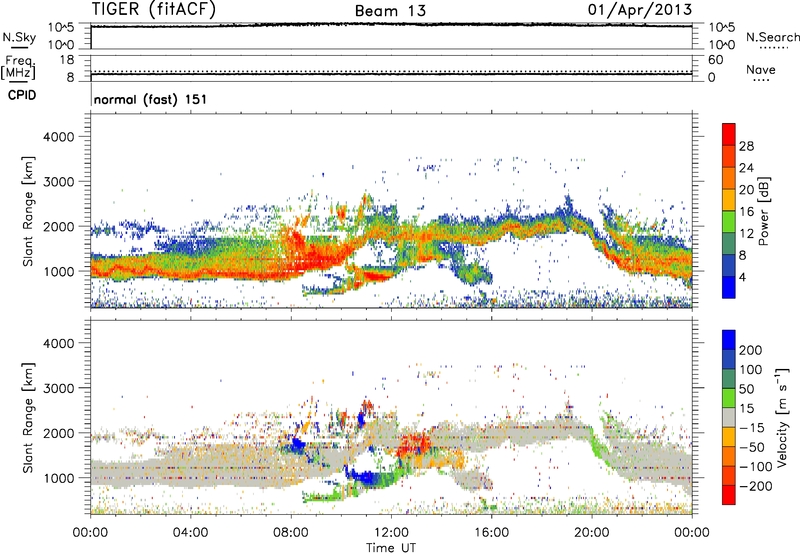Click the '60' tick on Nave axis
Viewport: 800px width, 554px height.
(716, 60)
